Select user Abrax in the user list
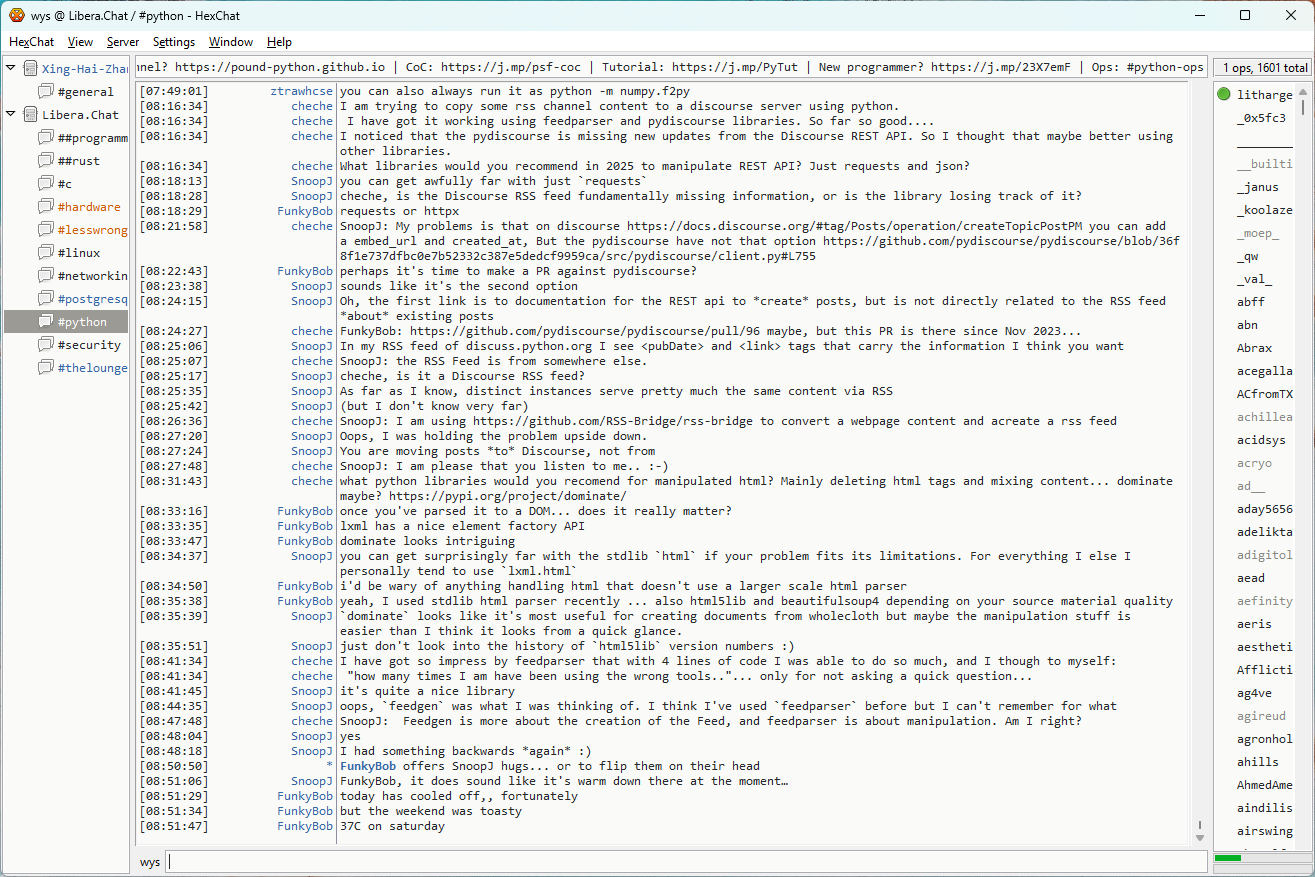 [x=1254, y=348]
